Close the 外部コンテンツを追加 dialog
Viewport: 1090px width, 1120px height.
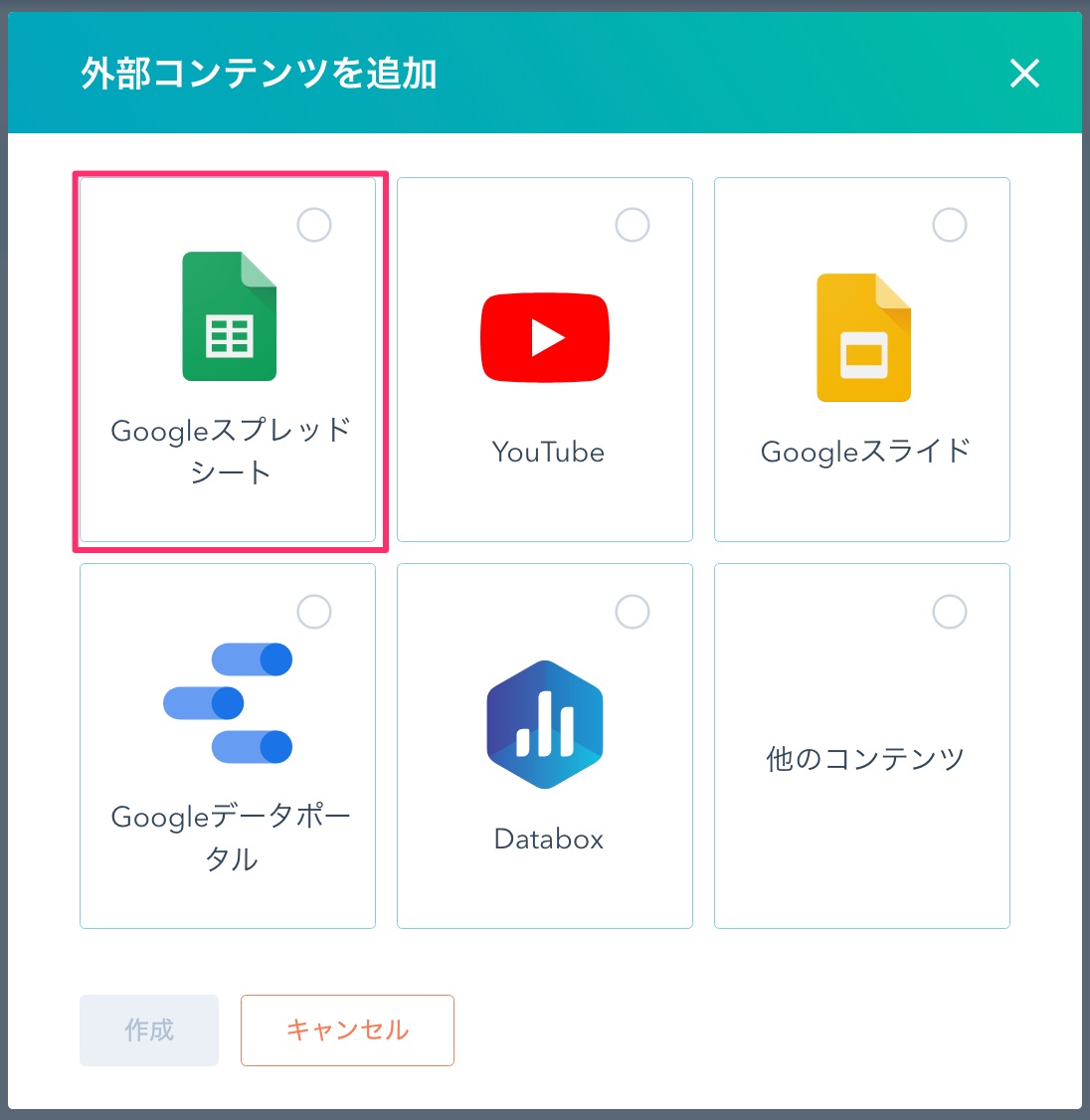(x=1024, y=73)
